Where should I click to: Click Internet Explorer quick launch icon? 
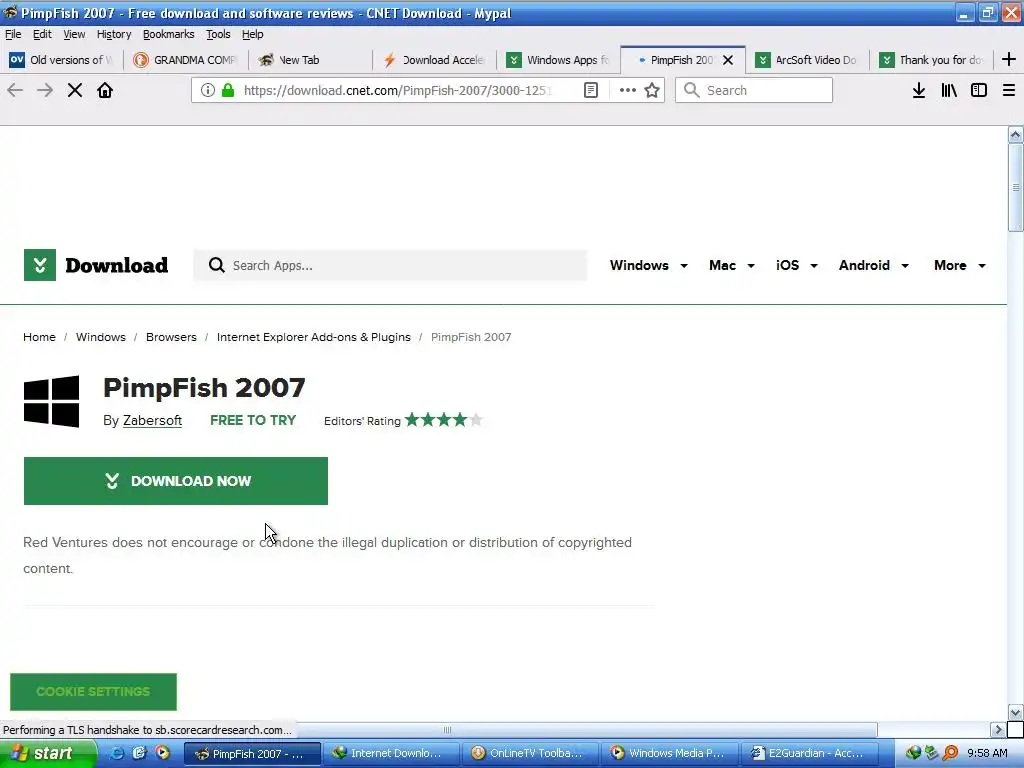point(116,753)
